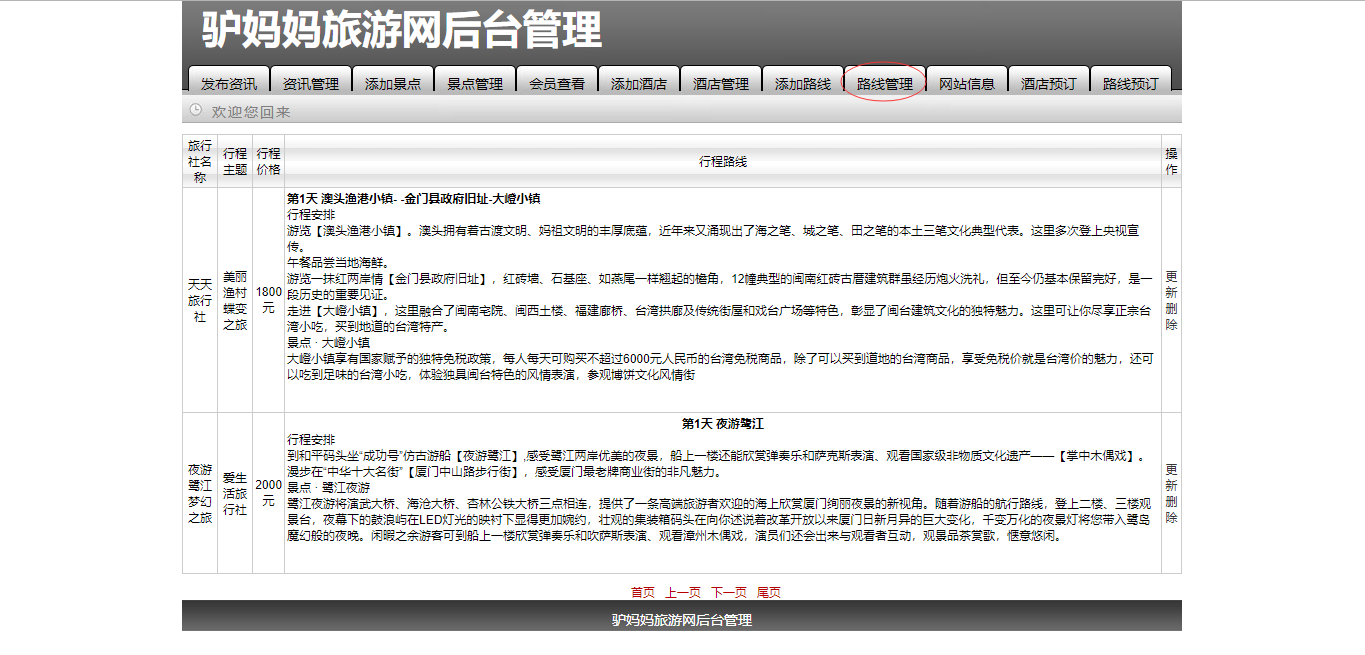Select the 会员查看 tab
Image resolution: width=1365 pixels, height=655 pixels.
pos(557,81)
